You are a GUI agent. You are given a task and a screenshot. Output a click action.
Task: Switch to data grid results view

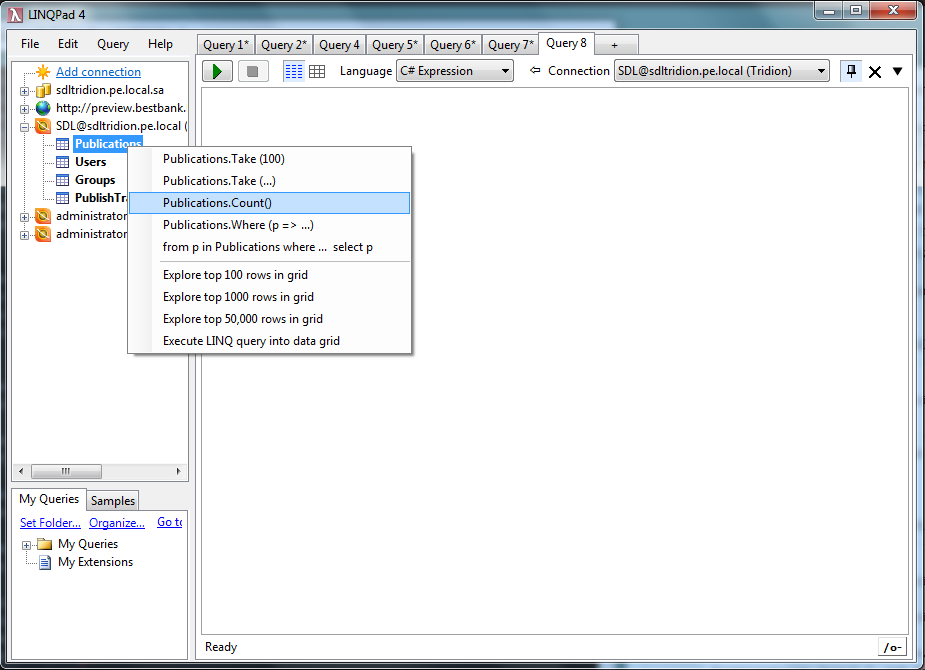317,71
